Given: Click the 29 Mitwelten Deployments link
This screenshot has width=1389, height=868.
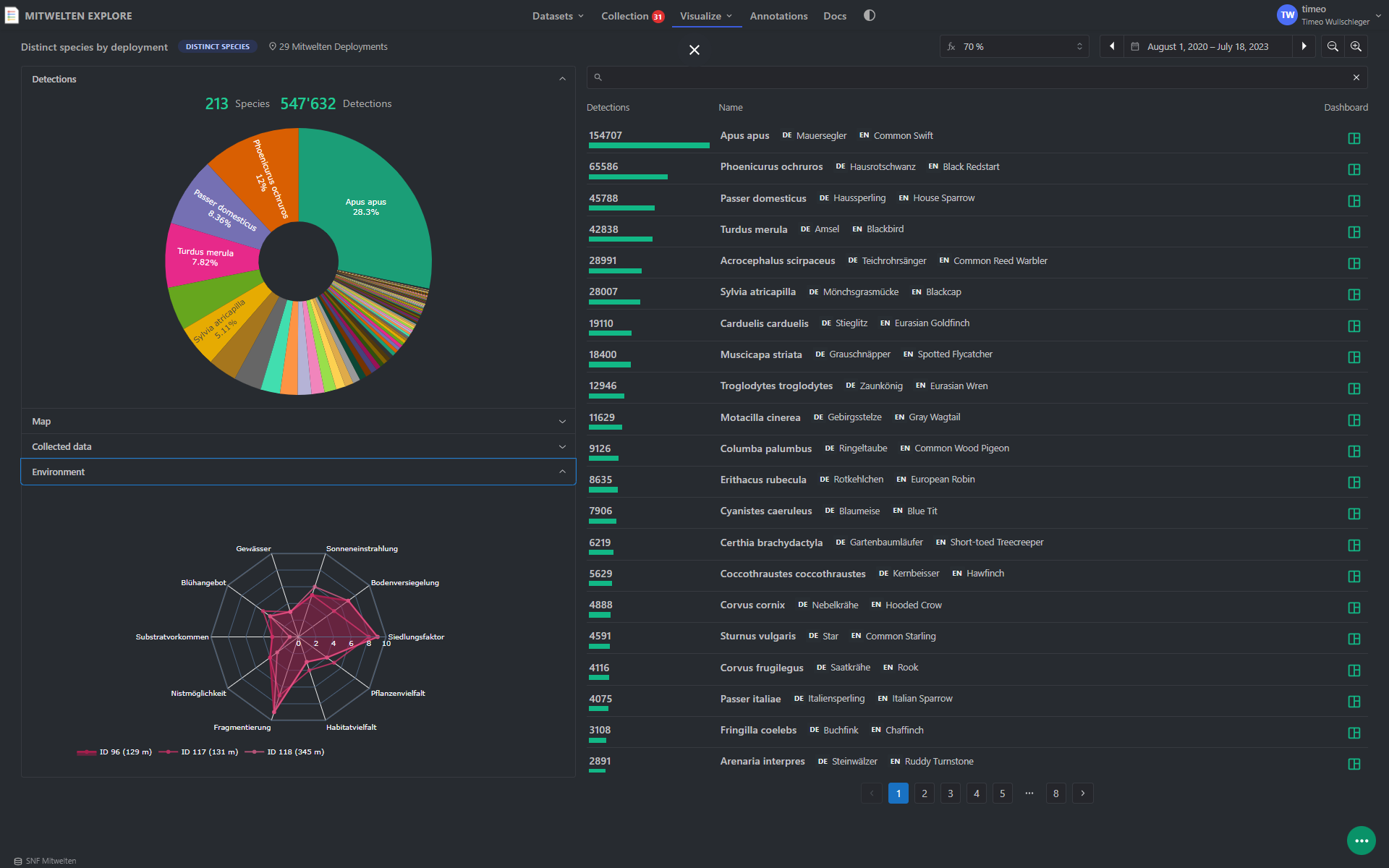Looking at the screenshot, I should tap(328, 46).
